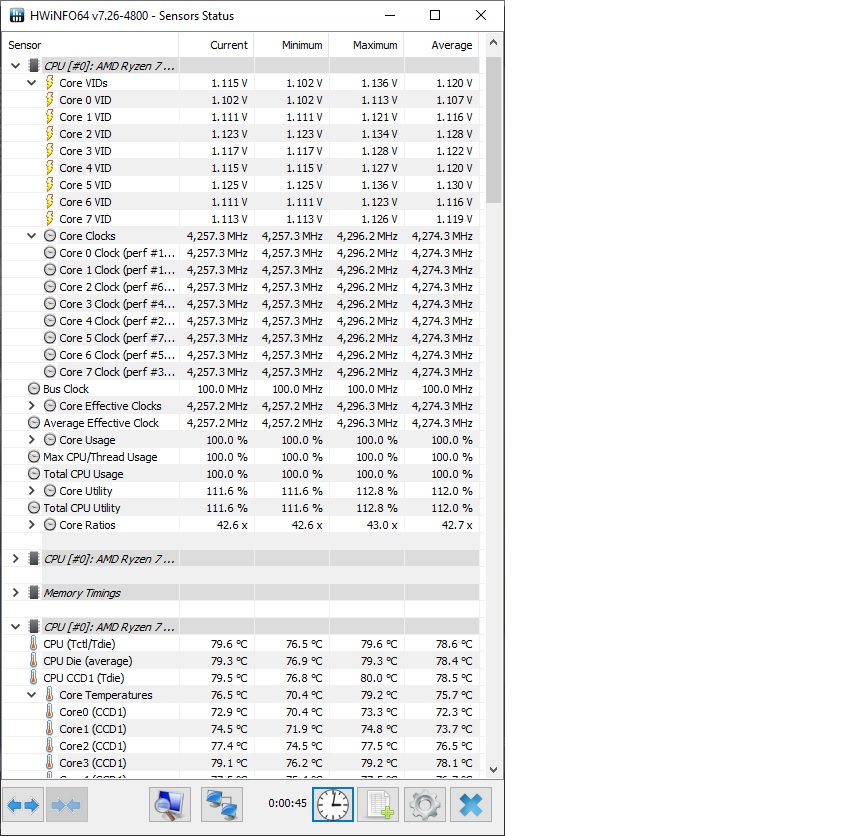Open the network remote monitoring icon
Viewport: 864px width, 836px height.
click(222, 805)
